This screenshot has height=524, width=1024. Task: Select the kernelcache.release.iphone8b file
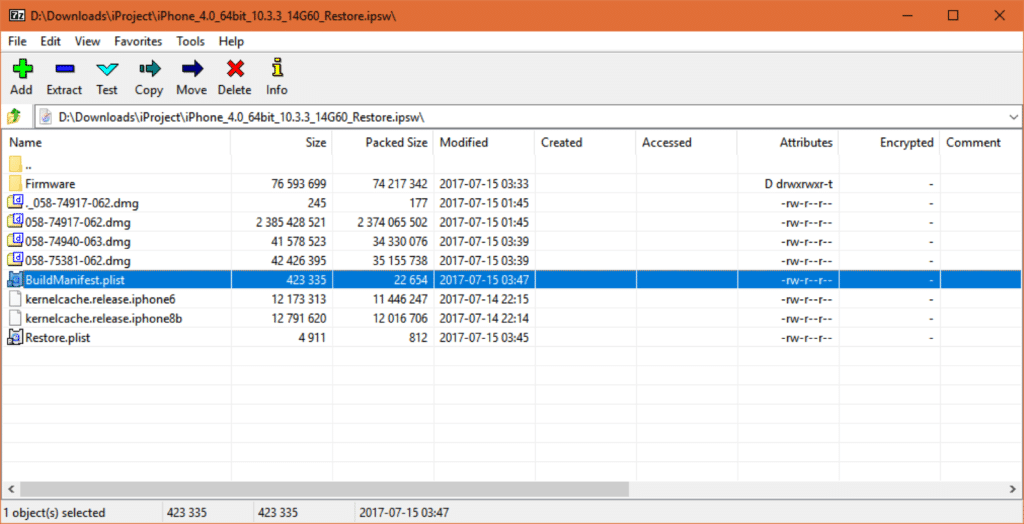pos(103,318)
